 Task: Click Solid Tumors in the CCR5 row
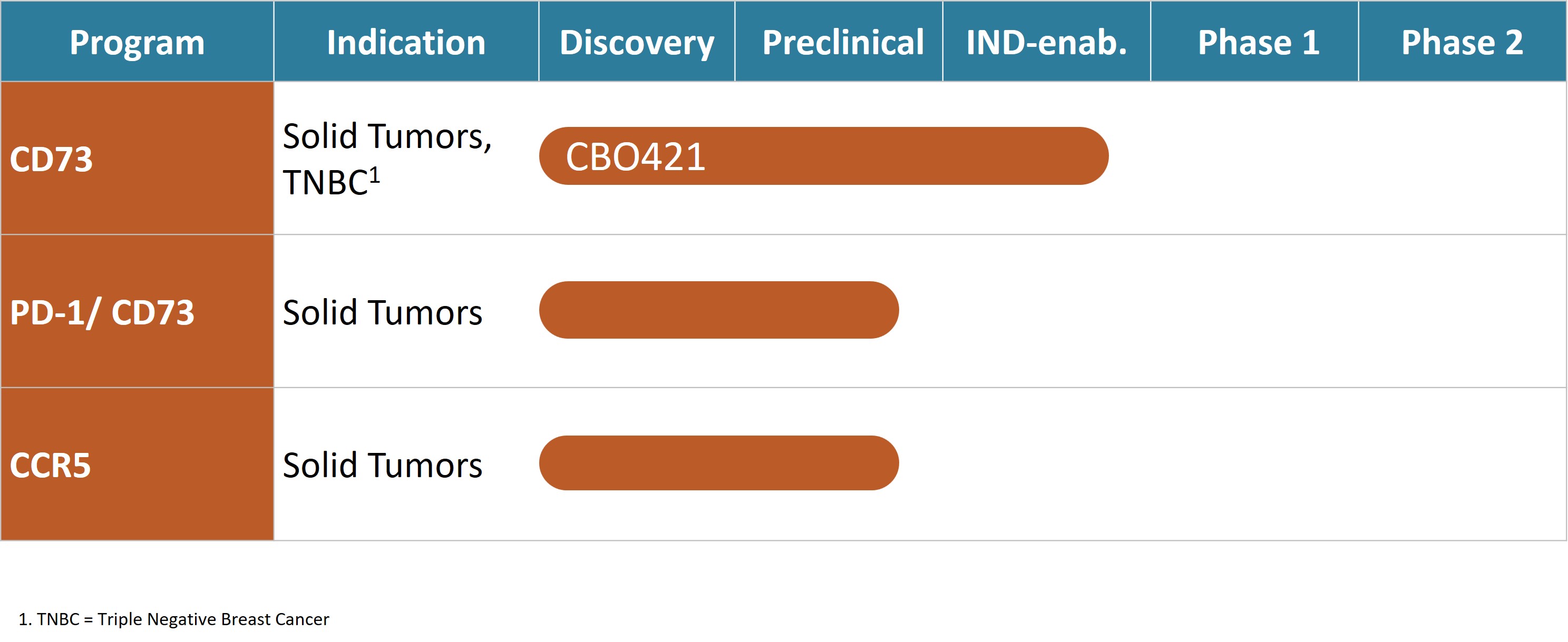(382, 466)
